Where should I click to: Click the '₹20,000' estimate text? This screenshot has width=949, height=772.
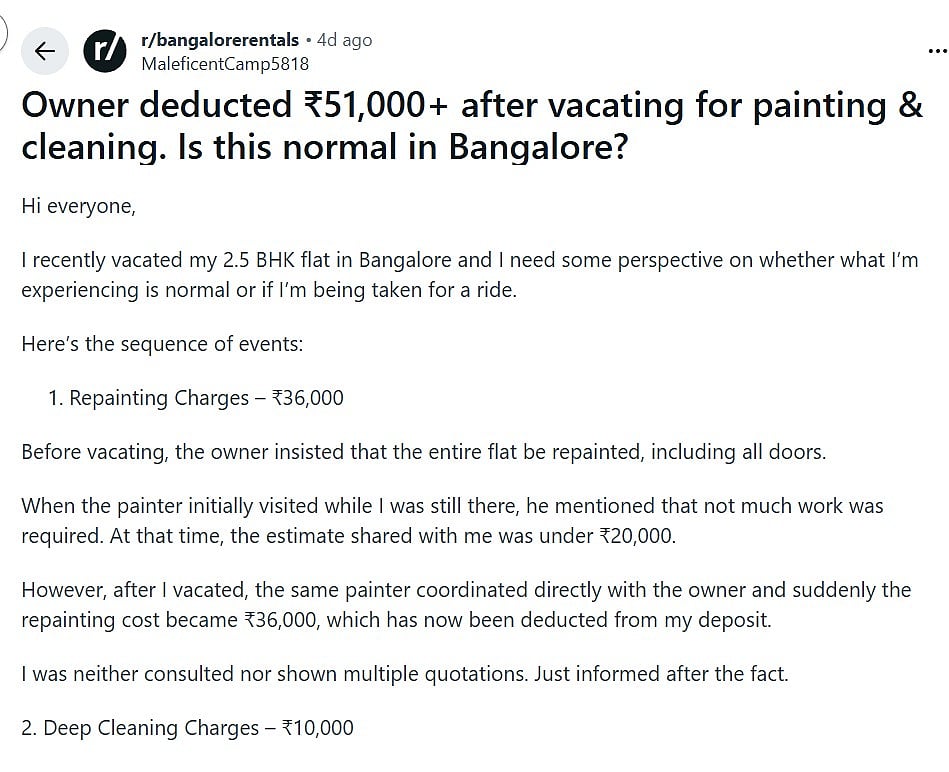(636, 536)
